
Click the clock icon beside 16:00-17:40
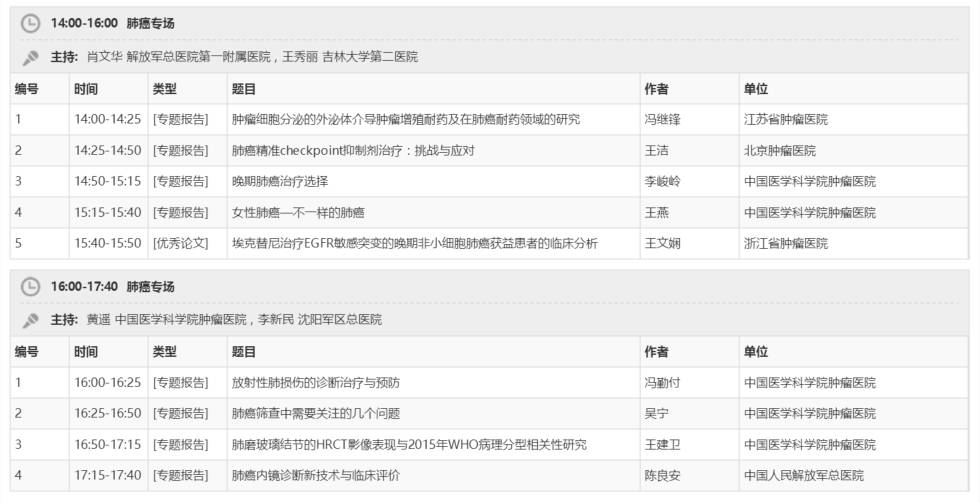(x=30, y=287)
